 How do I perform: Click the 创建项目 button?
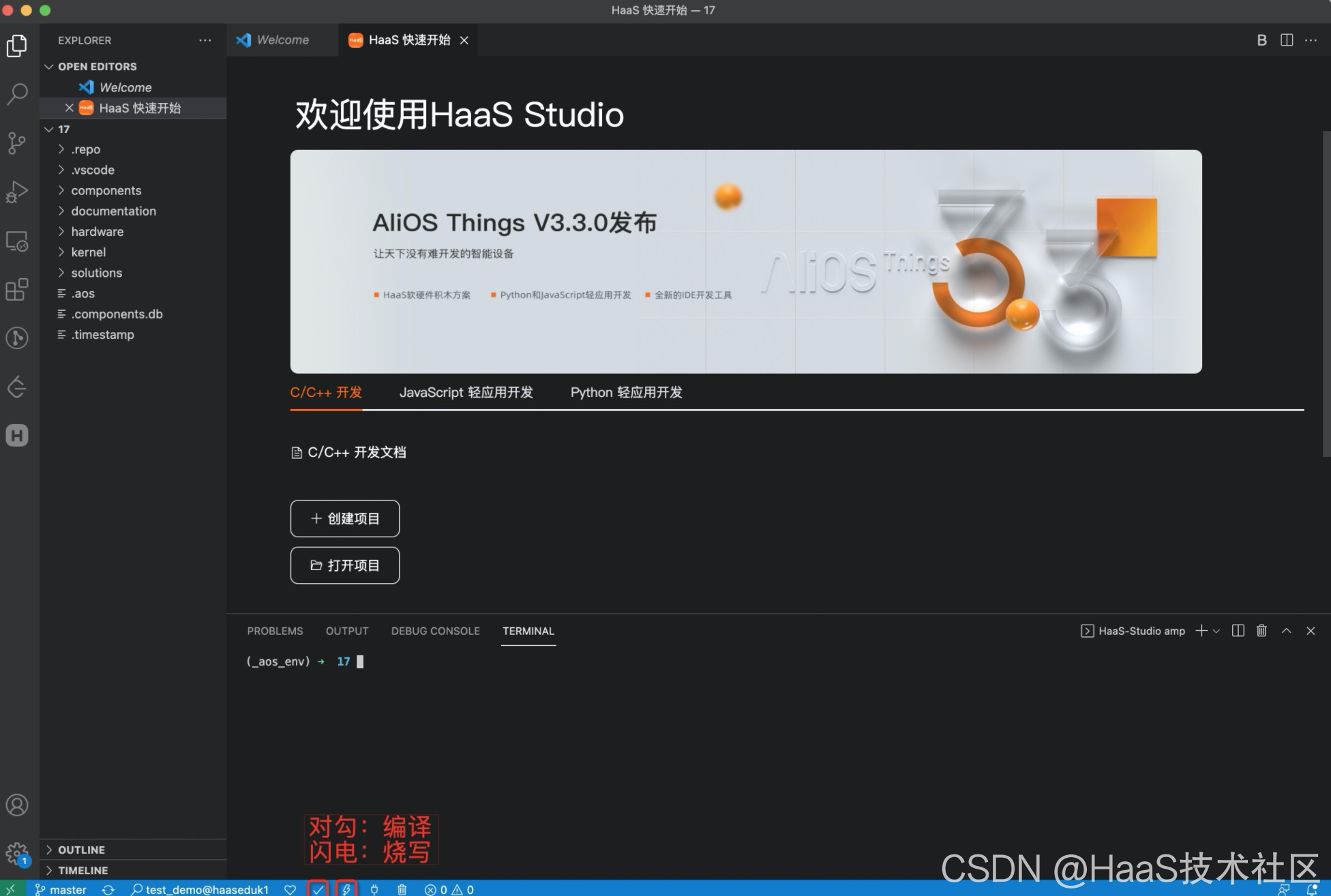(x=345, y=518)
